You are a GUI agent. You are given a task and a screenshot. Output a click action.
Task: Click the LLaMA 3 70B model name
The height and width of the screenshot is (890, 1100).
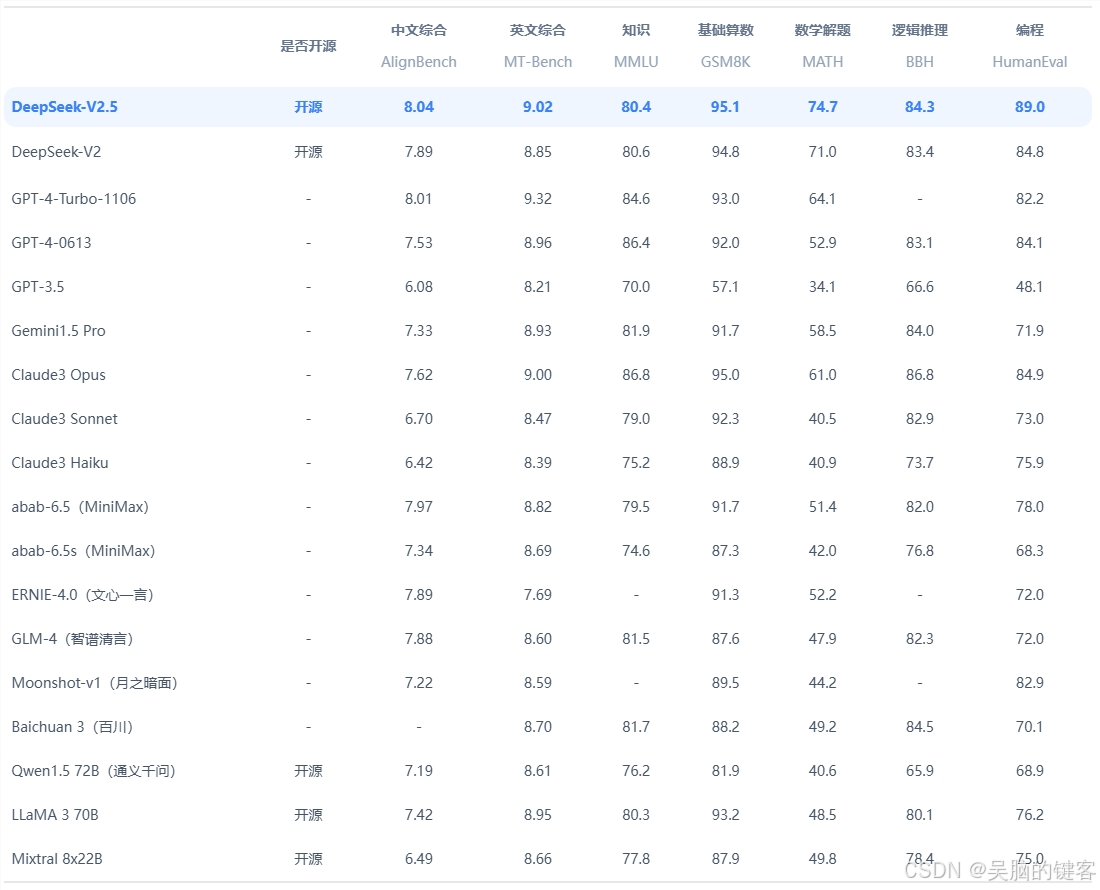(55, 815)
